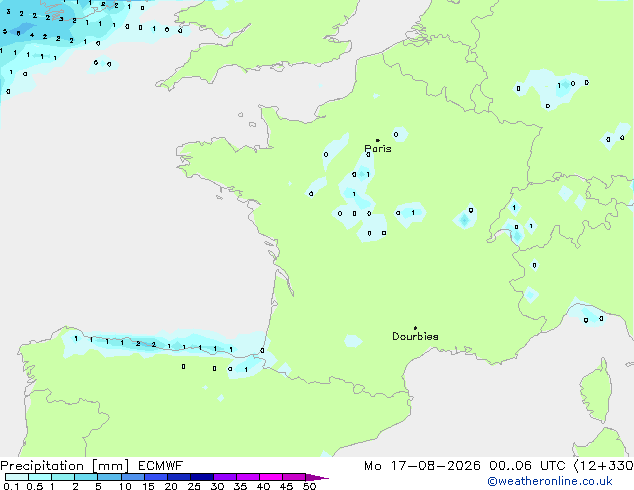Image resolution: width=634 pixels, height=490 pixels.
Task: Click the '25' legend scale number
Action: (x=194, y=486)
